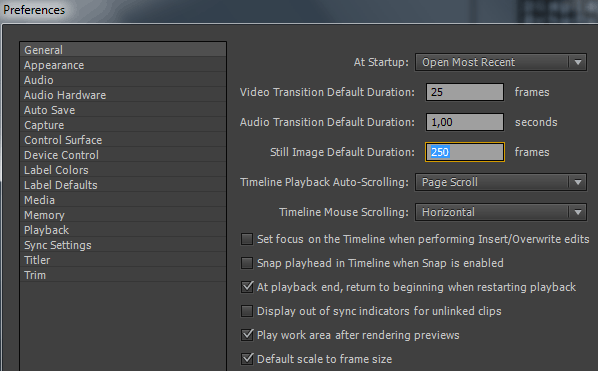Click the Video Transition Default Duration field
The height and width of the screenshot is (371, 598).
pos(465,92)
